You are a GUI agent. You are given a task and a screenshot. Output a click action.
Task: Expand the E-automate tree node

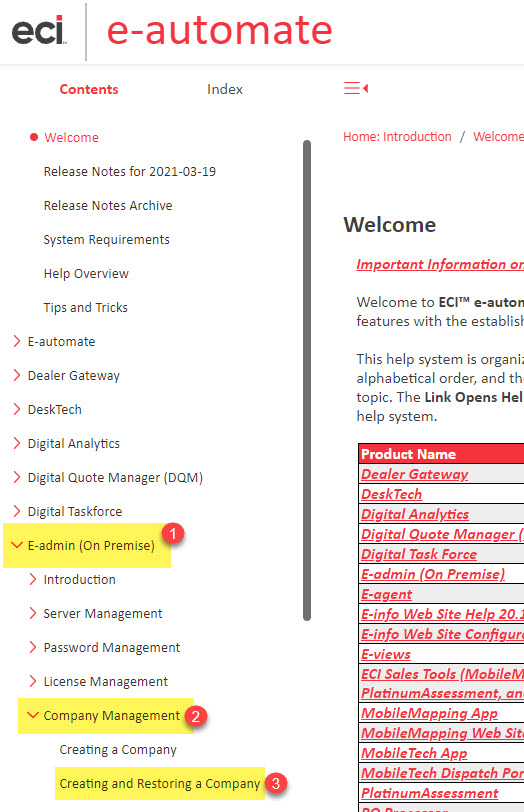tap(17, 341)
